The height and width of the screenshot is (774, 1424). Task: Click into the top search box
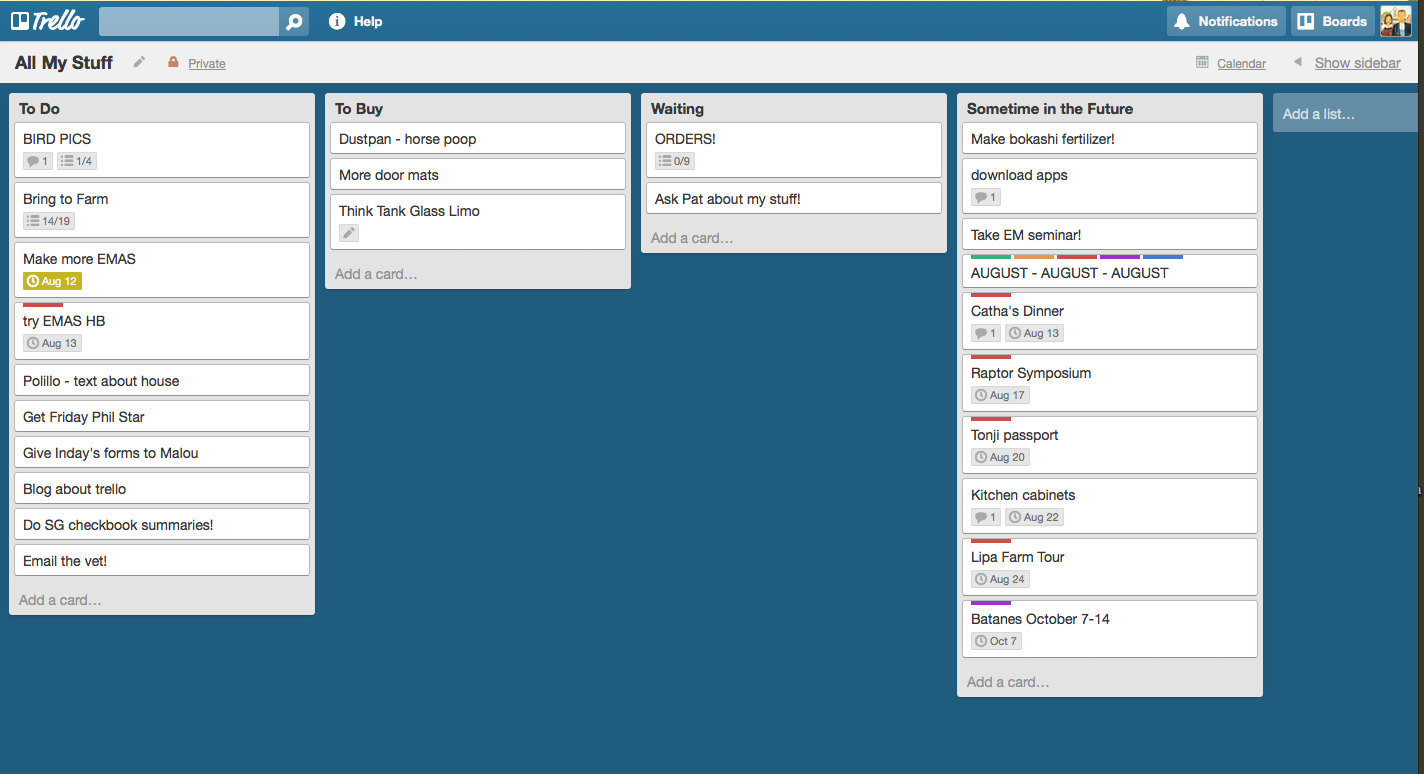[189, 21]
